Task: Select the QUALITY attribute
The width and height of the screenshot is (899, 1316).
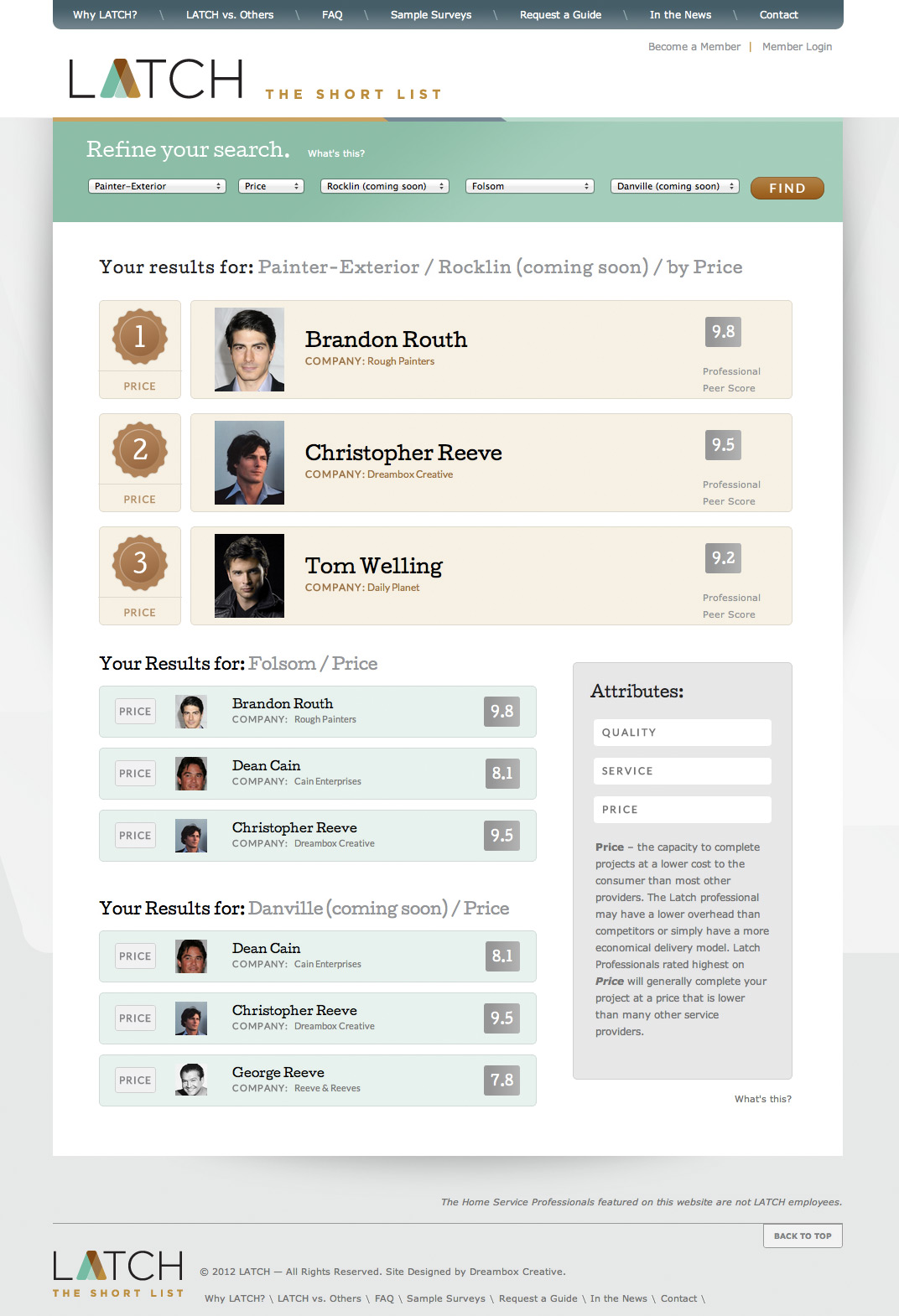Action: pyautogui.click(x=683, y=733)
